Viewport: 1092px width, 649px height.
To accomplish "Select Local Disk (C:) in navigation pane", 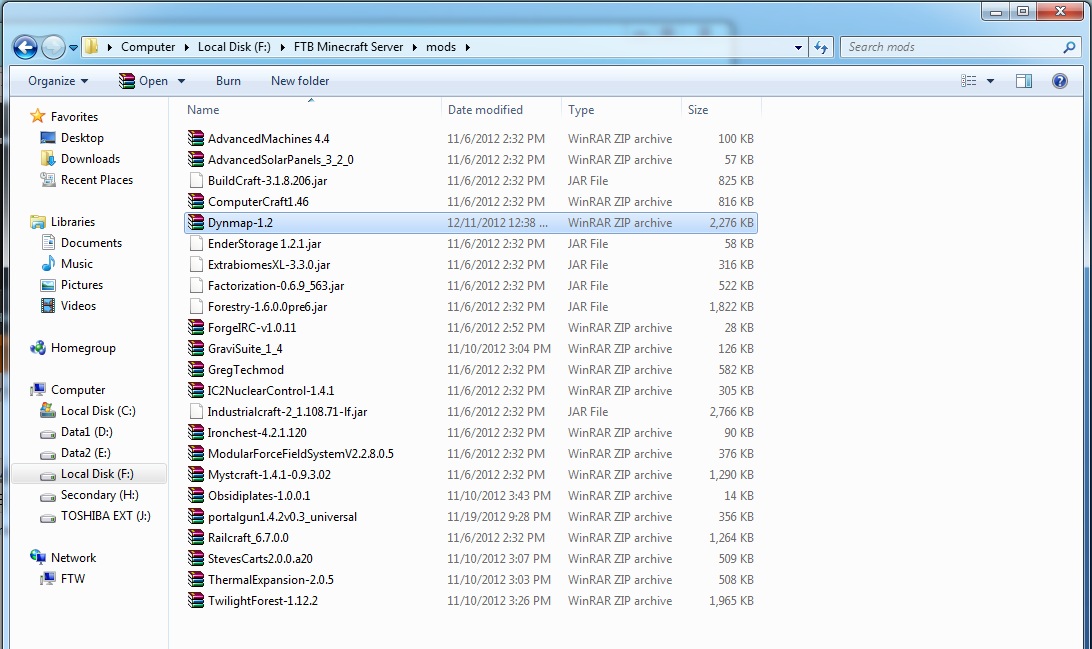I will (x=97, y=411).
